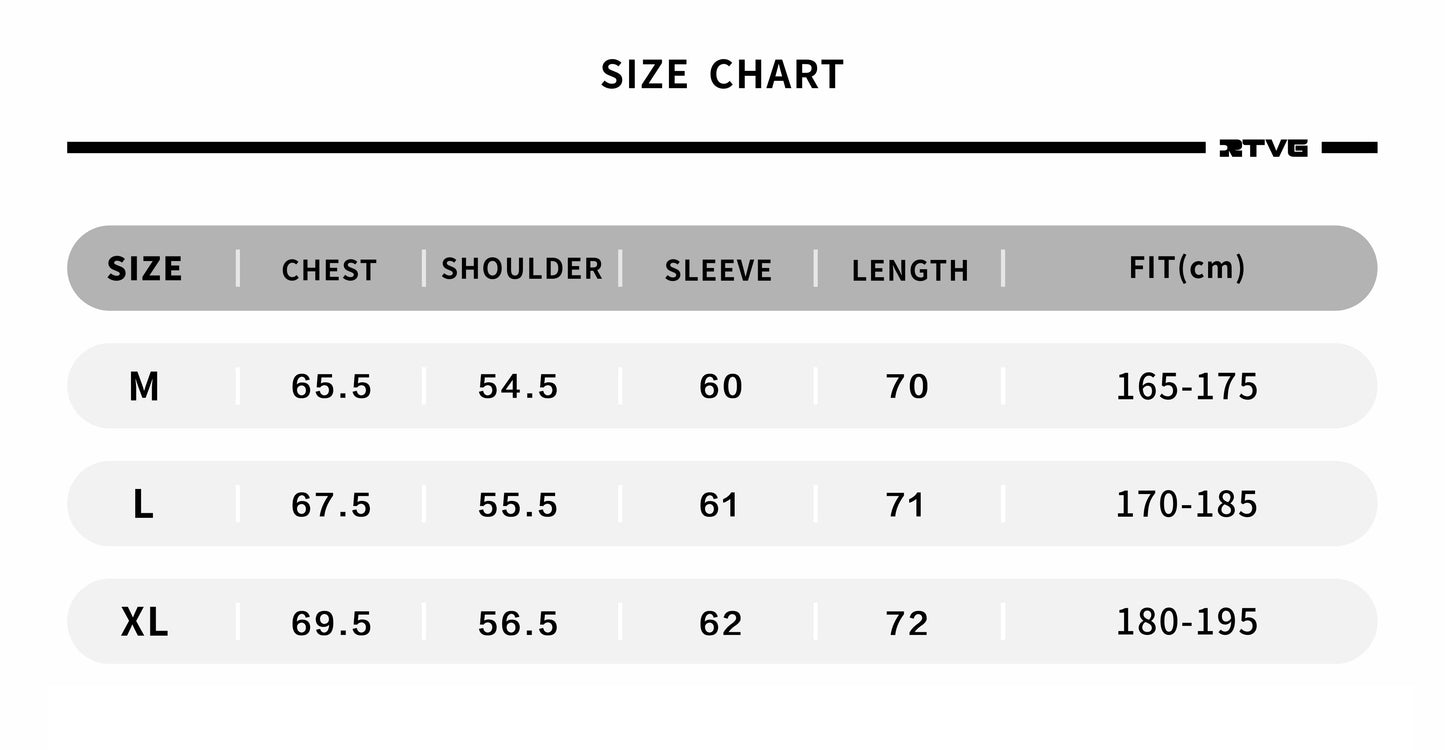Select the LENGTH column header
This screenshot has height=750, width=1445.
pos(910,270)
